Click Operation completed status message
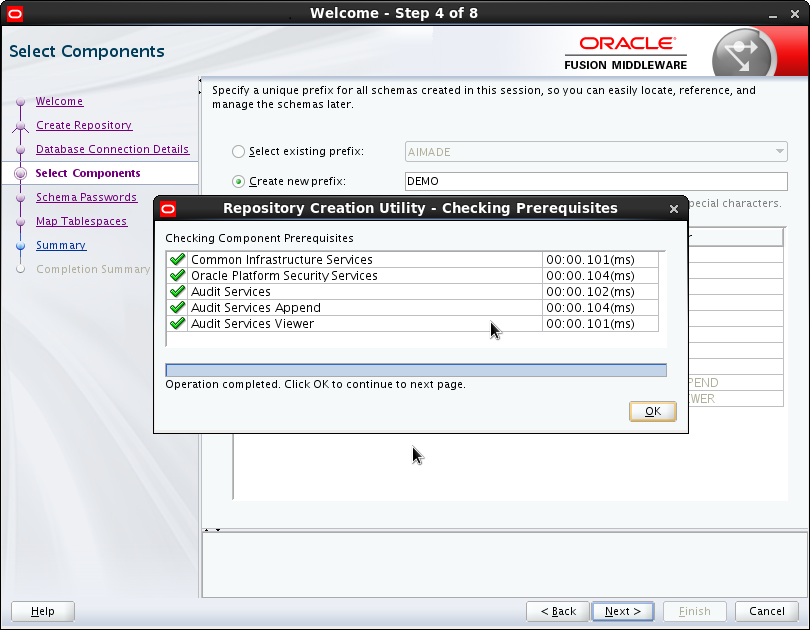Screen dimensions: 812x632 tap(315, 384)
